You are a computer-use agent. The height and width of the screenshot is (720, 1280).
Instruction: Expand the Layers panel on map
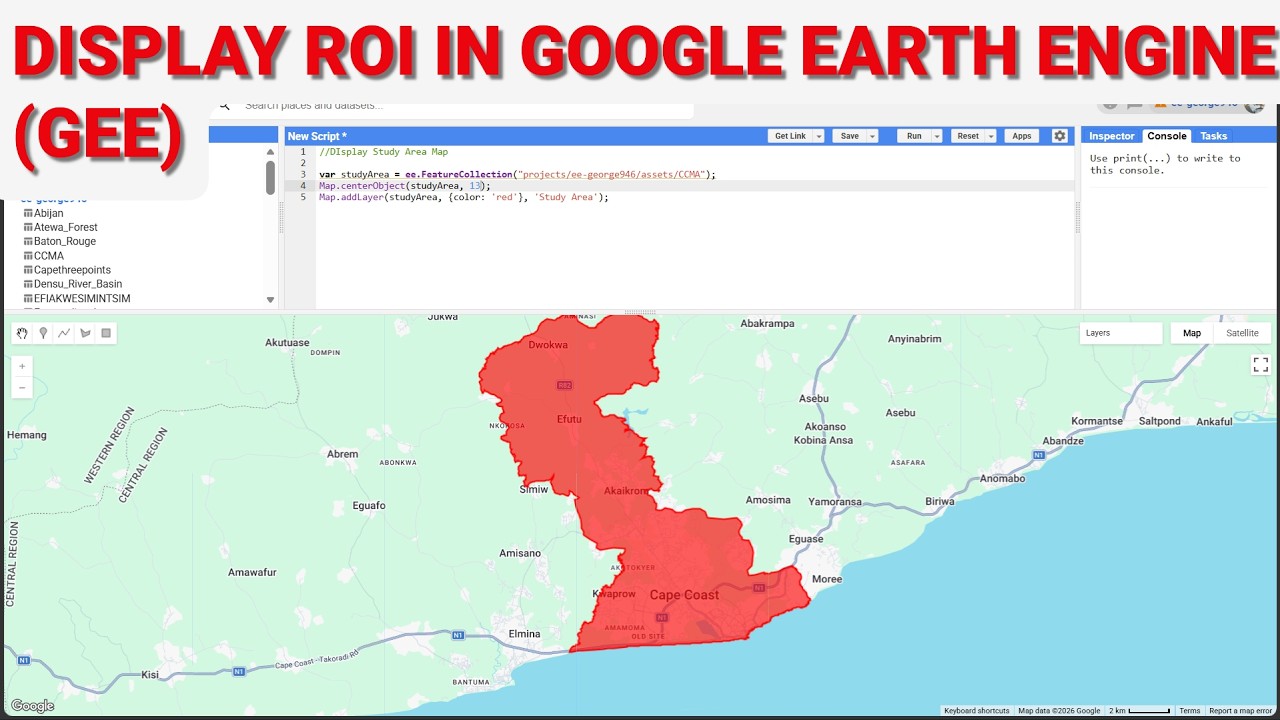(1120, 333)
